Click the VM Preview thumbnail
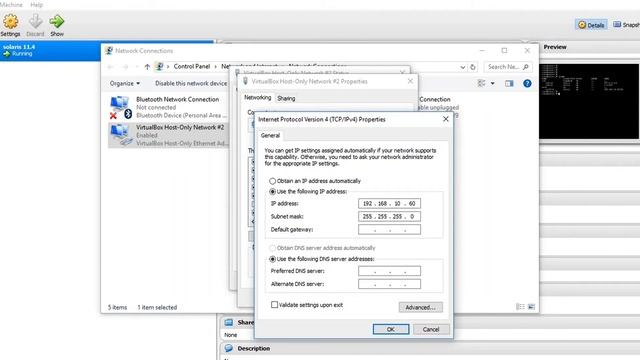 589,101
